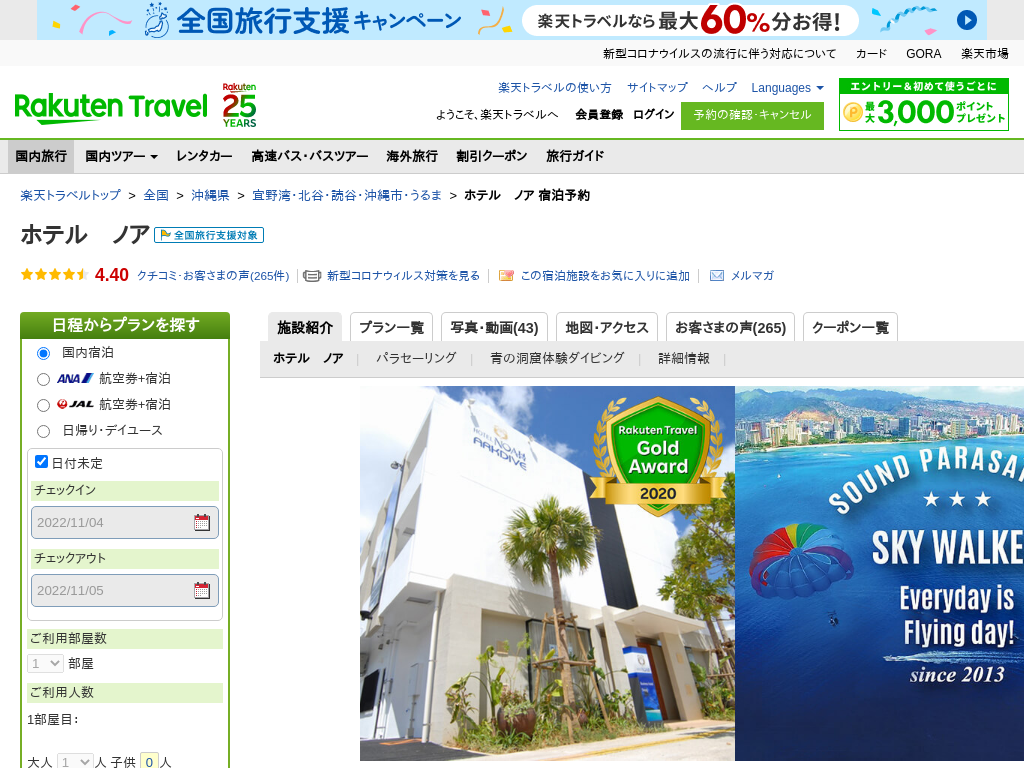This screenshot has width=1024, height=768.
Task: Open サイトマップ link
Action: [x=657, y=88]
